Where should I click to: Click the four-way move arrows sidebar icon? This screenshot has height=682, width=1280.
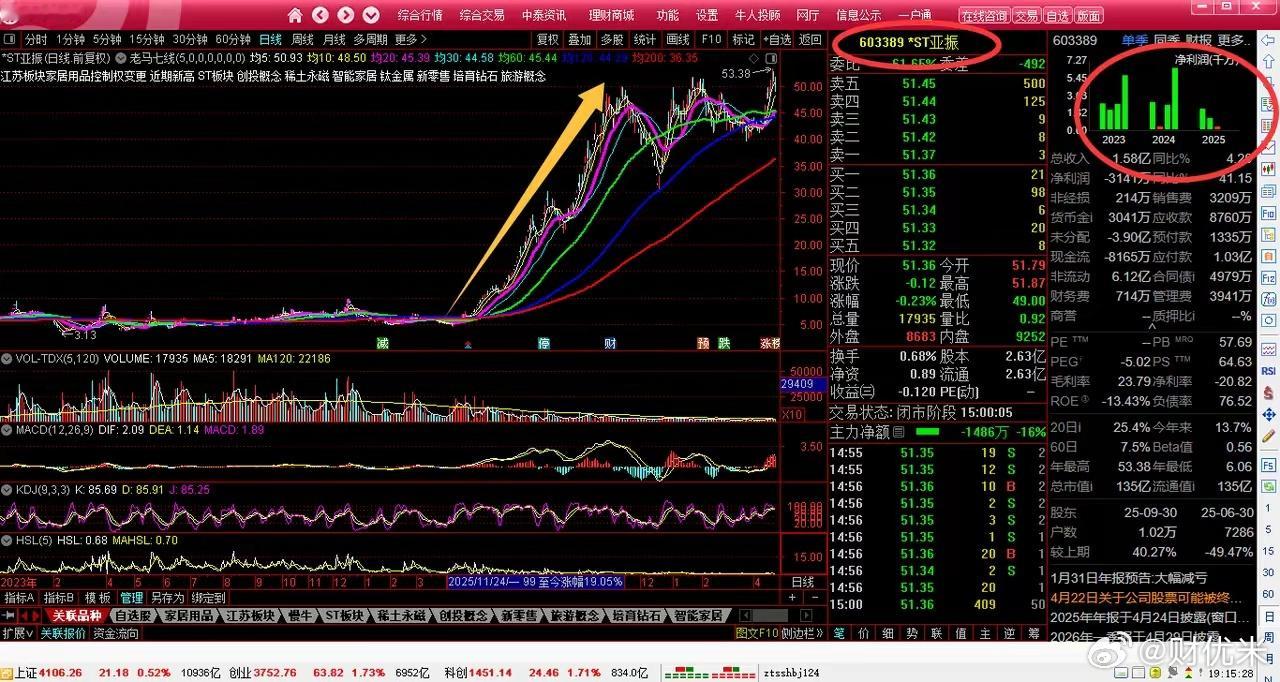[x=1269, y=414]
